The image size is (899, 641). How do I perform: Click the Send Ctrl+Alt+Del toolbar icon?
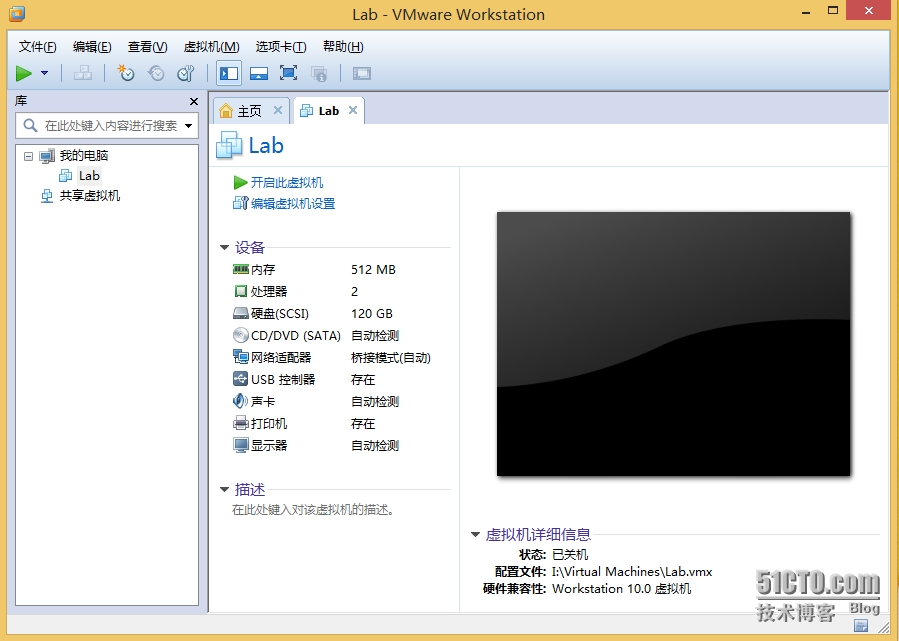[83, 73]
